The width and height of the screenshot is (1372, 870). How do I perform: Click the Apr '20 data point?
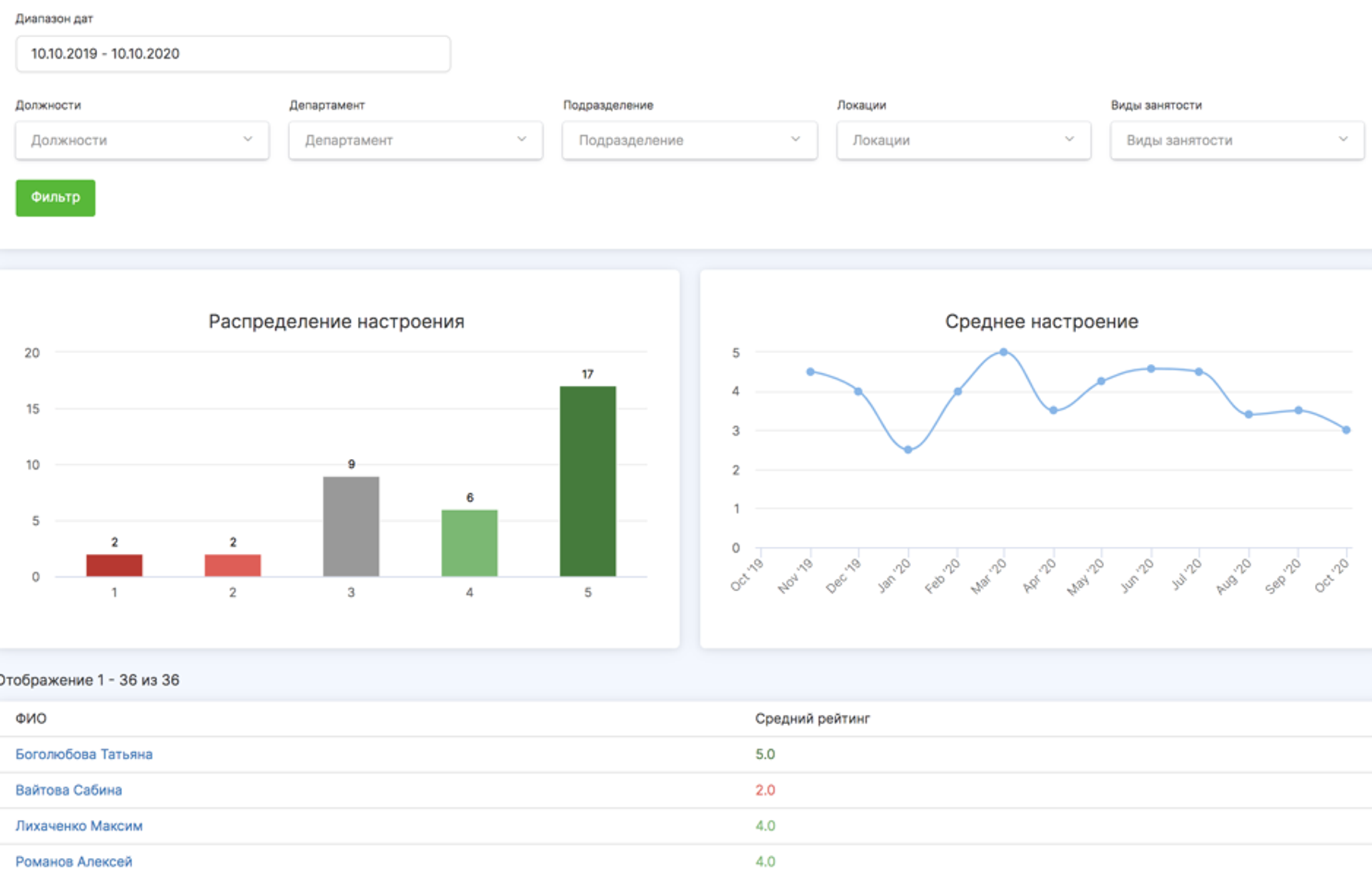coord(1053,410)
